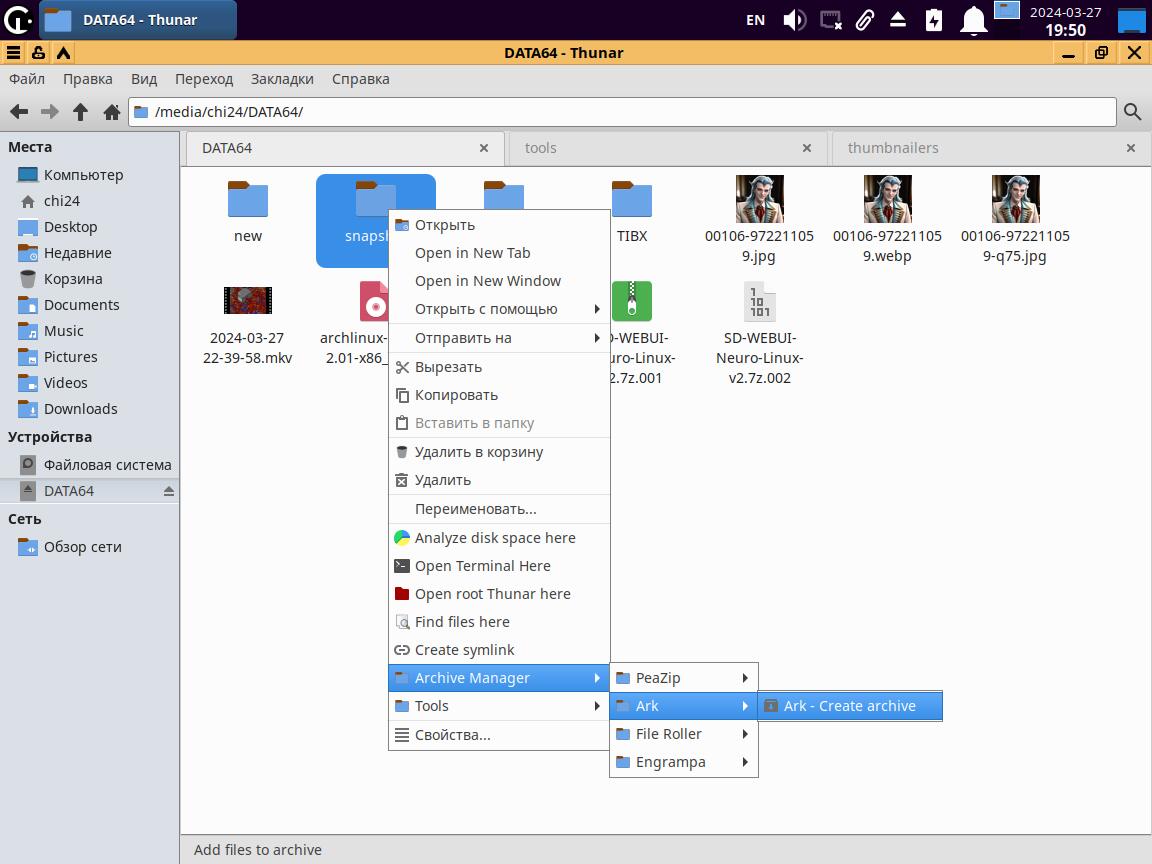Open Downloads in the sidebar
The width and height of the screenshot is (1152, 864).
pos(80,409)
